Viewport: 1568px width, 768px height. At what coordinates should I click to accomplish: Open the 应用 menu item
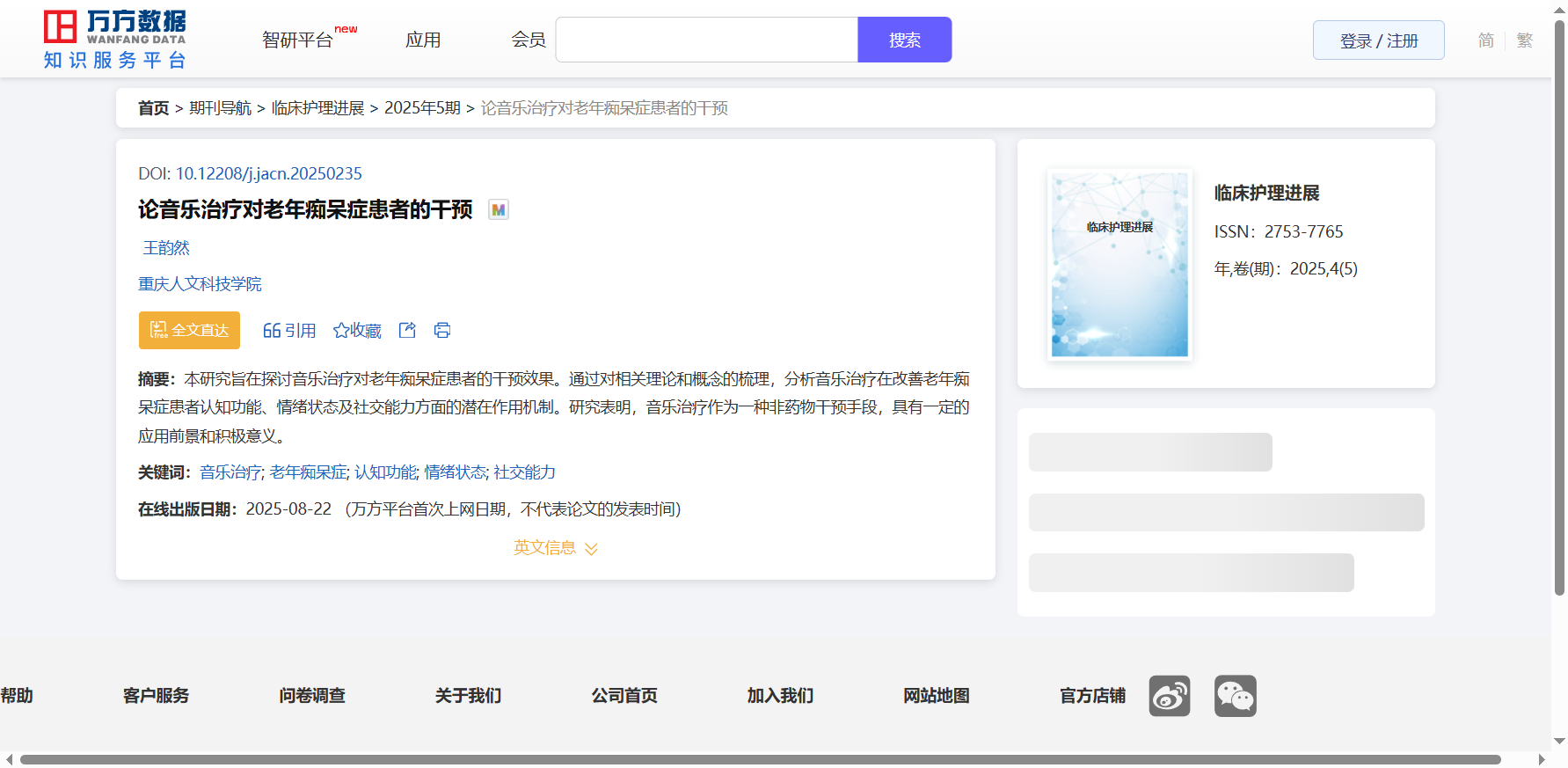click(x=423, y=40)
